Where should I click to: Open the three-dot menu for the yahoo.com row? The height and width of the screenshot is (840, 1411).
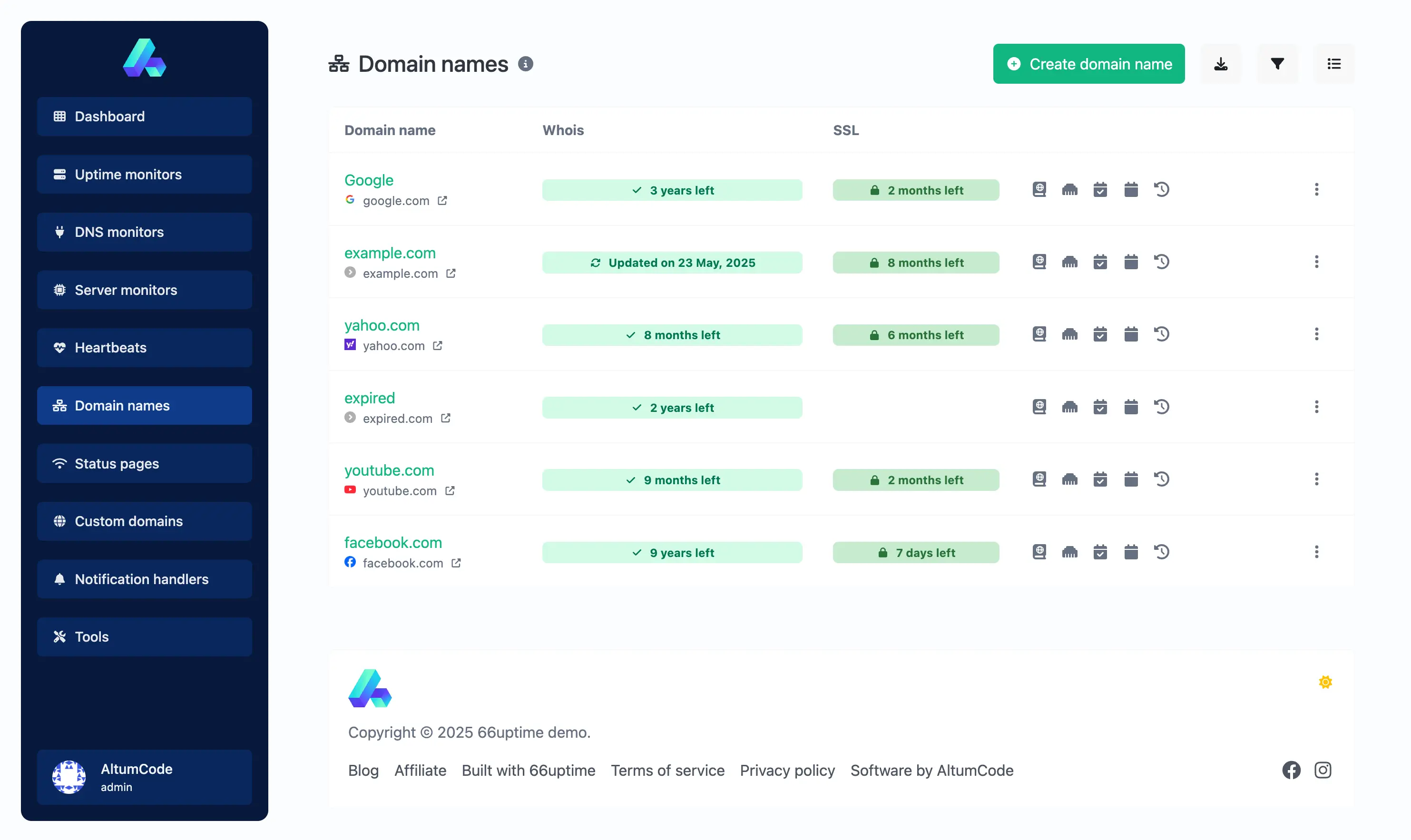pyautogui.click(x=1316, y=334)
